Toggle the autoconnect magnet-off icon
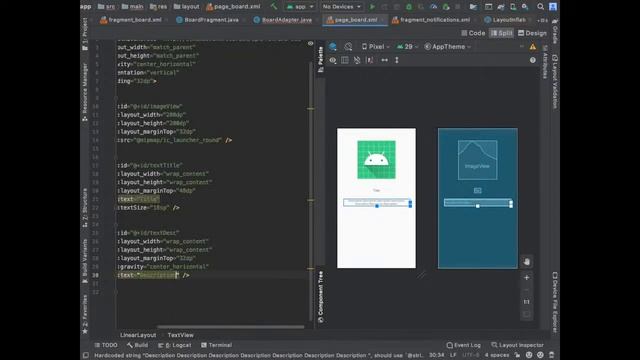640x360 pixels. click(357, 60)
